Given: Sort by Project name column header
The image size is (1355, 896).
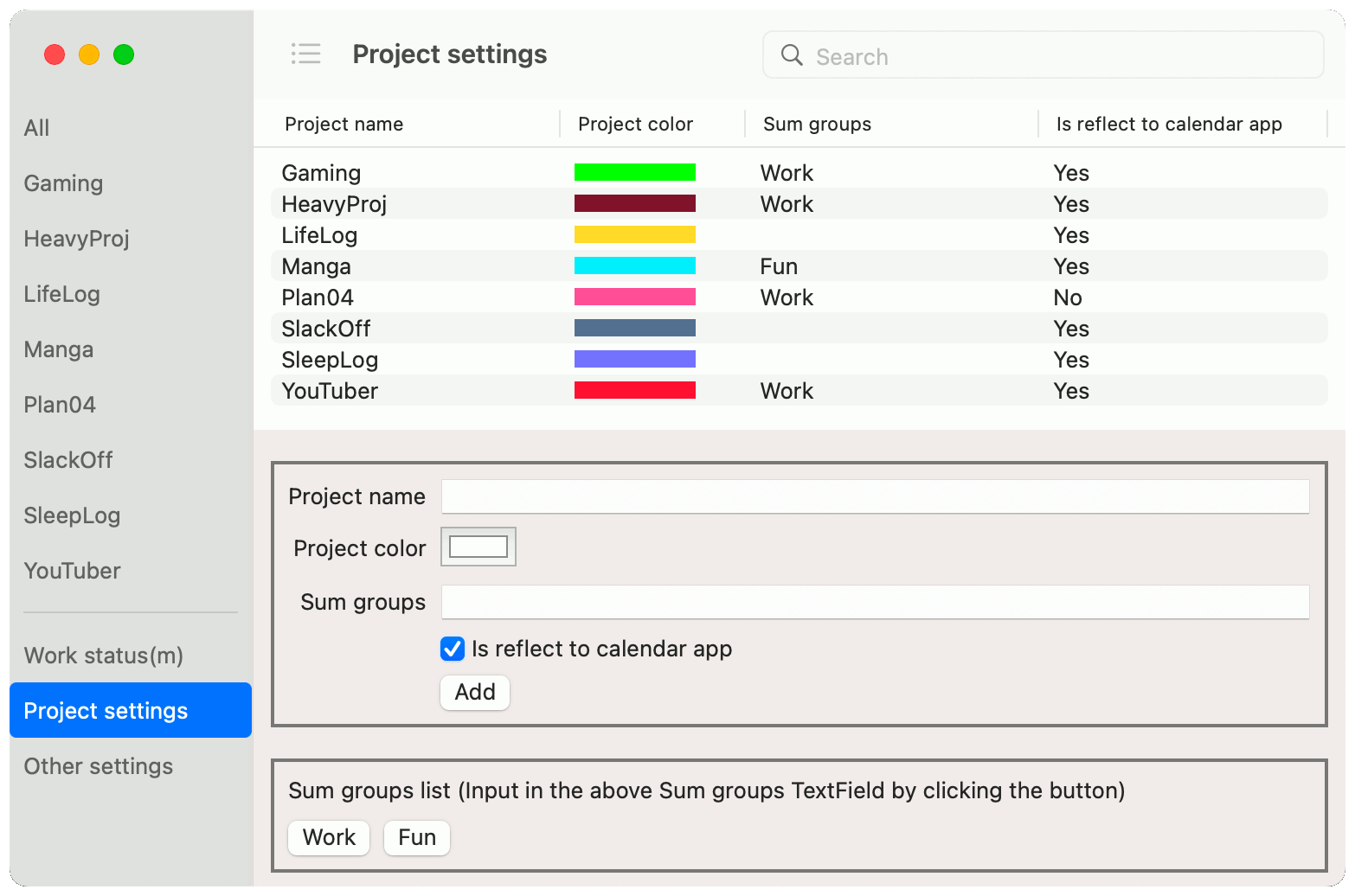Looking at the screenshot, I should coord(344,125).
